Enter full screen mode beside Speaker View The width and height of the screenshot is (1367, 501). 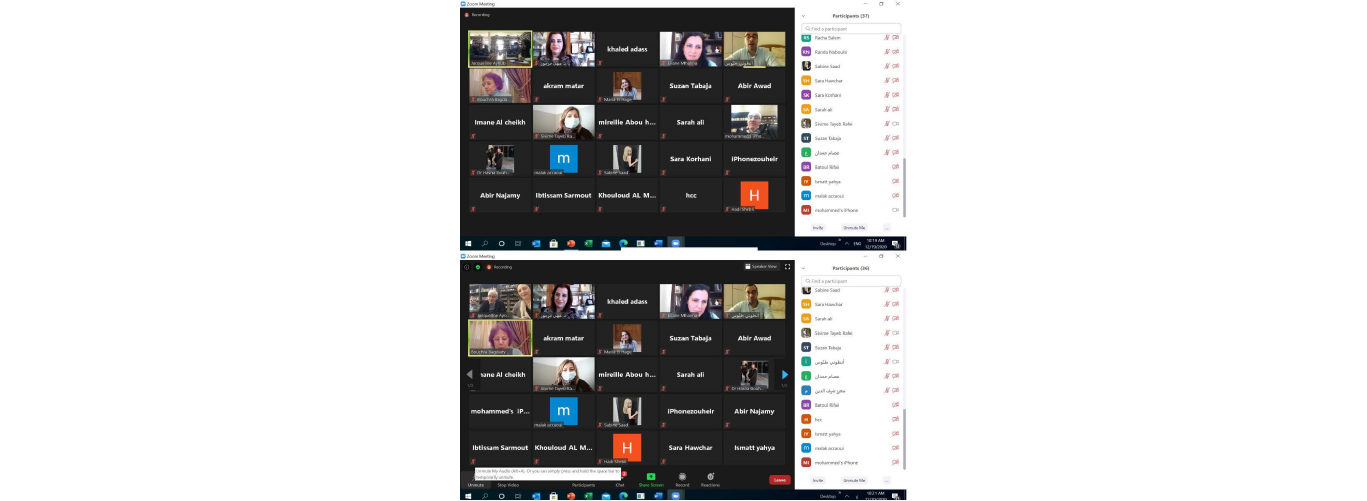tap(787, 267)
